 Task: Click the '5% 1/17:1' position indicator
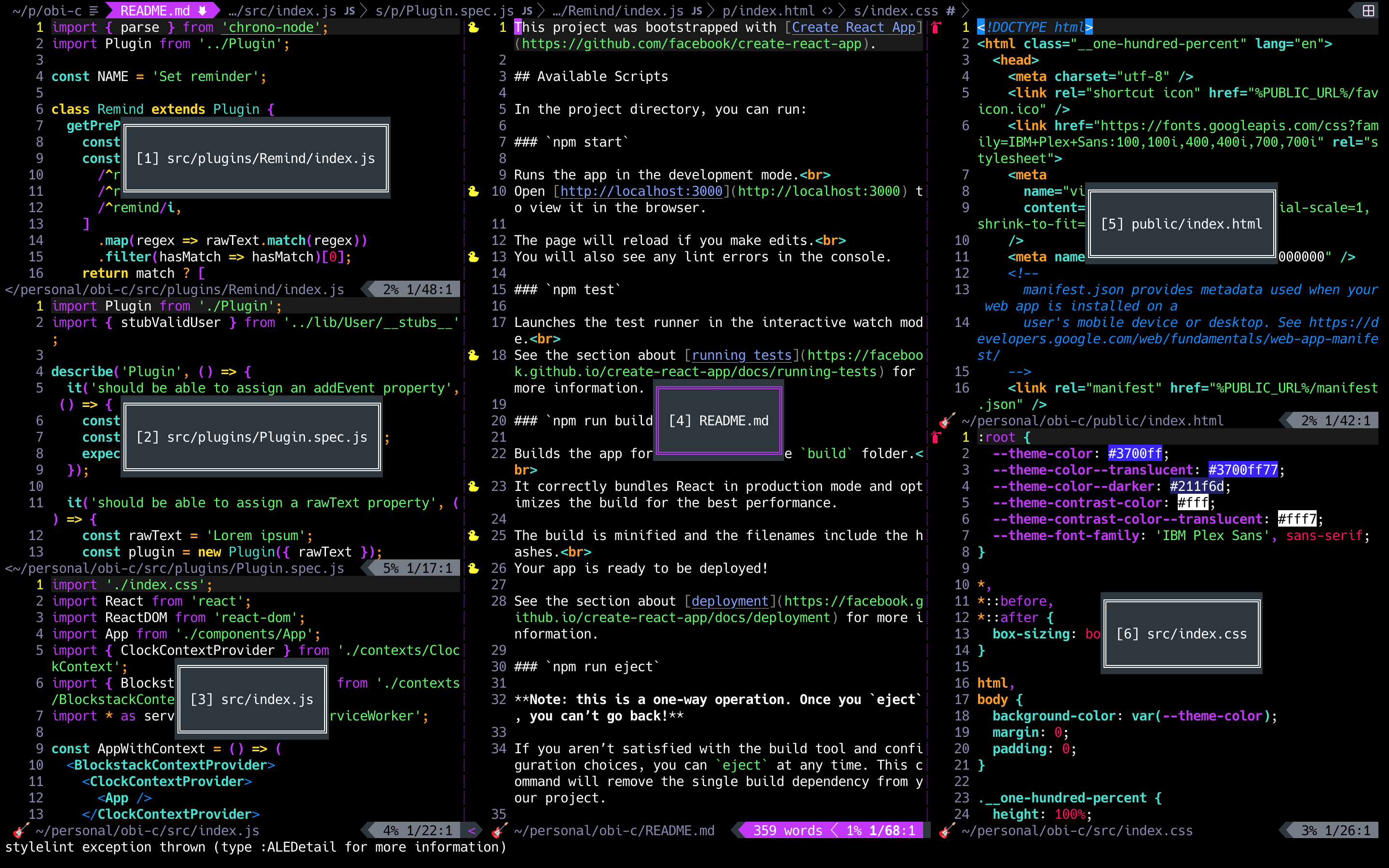(x=418, y=569)
